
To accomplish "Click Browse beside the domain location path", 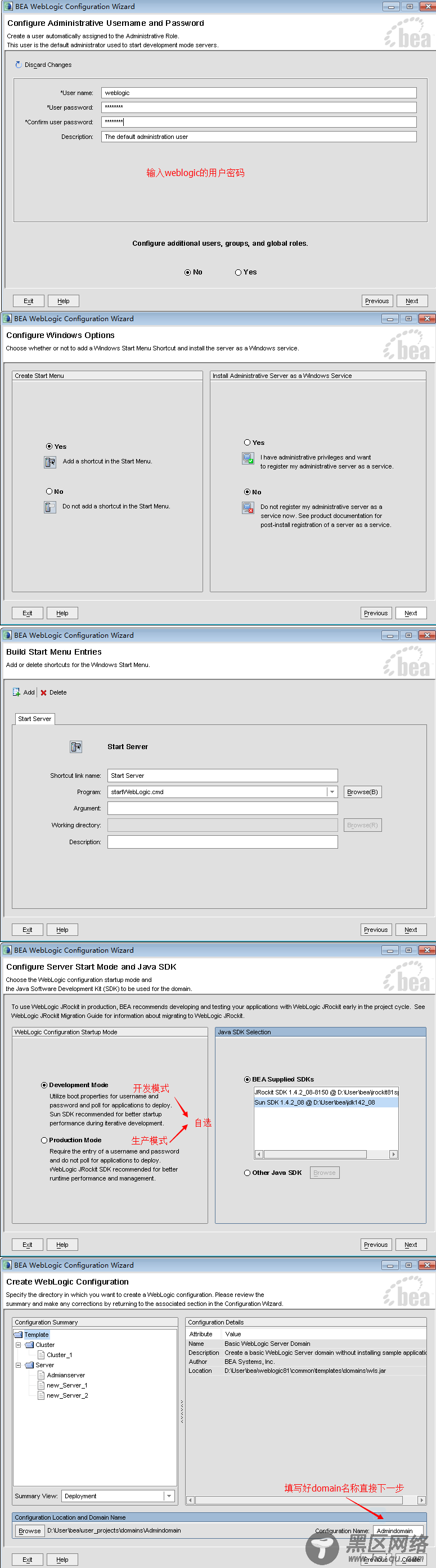I will pos(29,1530).
